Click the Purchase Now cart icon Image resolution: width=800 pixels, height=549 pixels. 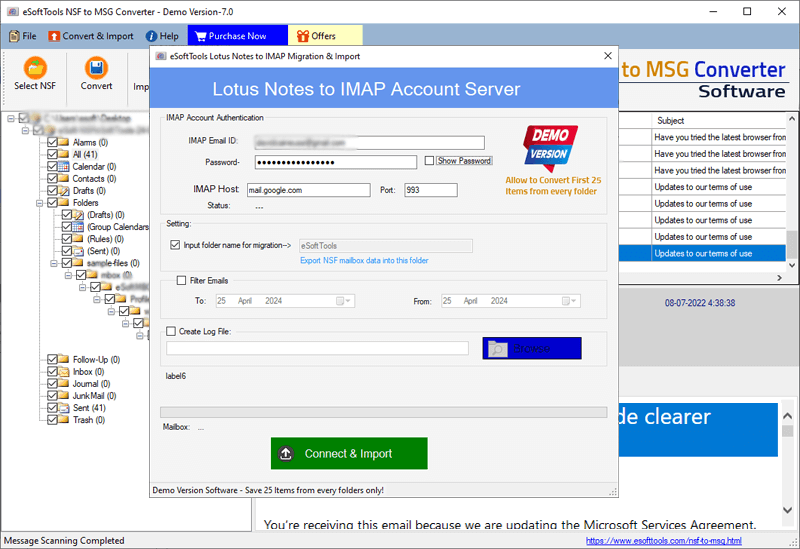(x=196, y=36)
